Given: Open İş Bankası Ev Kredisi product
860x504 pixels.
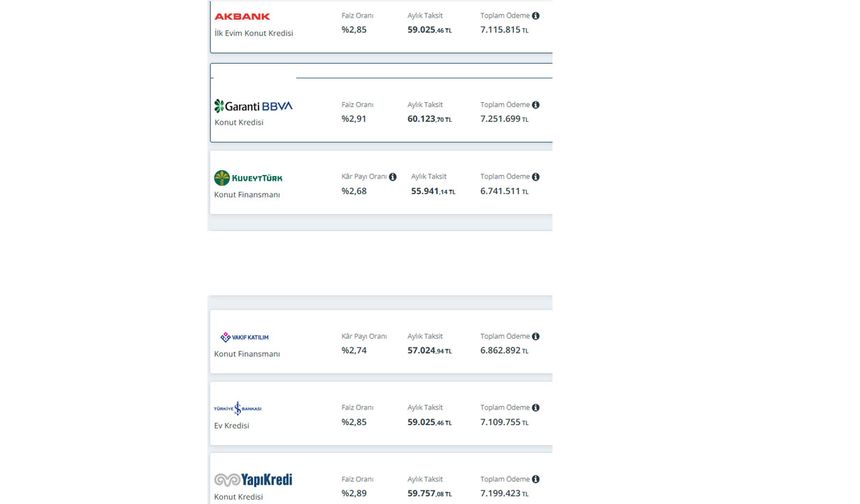Looking at the screenshot, I should pos(231,426).
